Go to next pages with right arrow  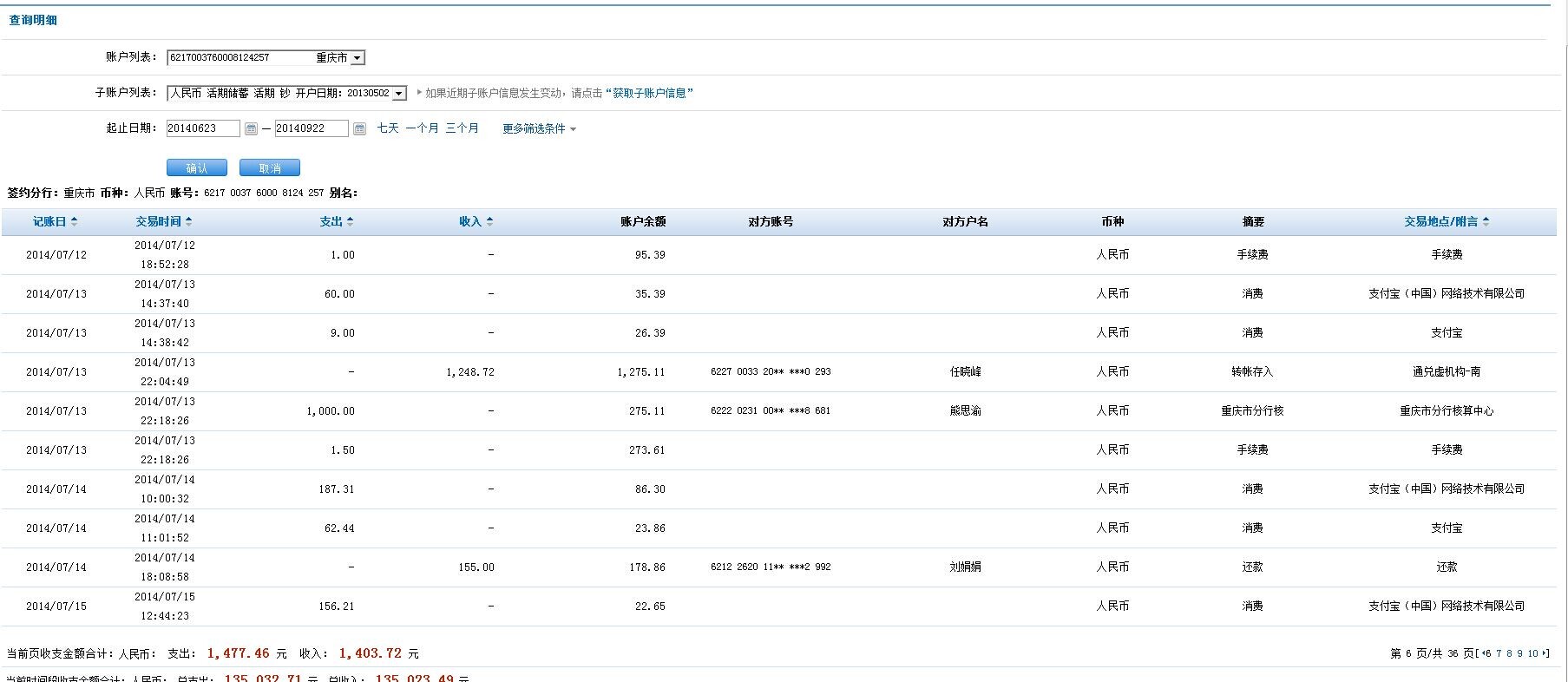click(x=1545, y=654)
